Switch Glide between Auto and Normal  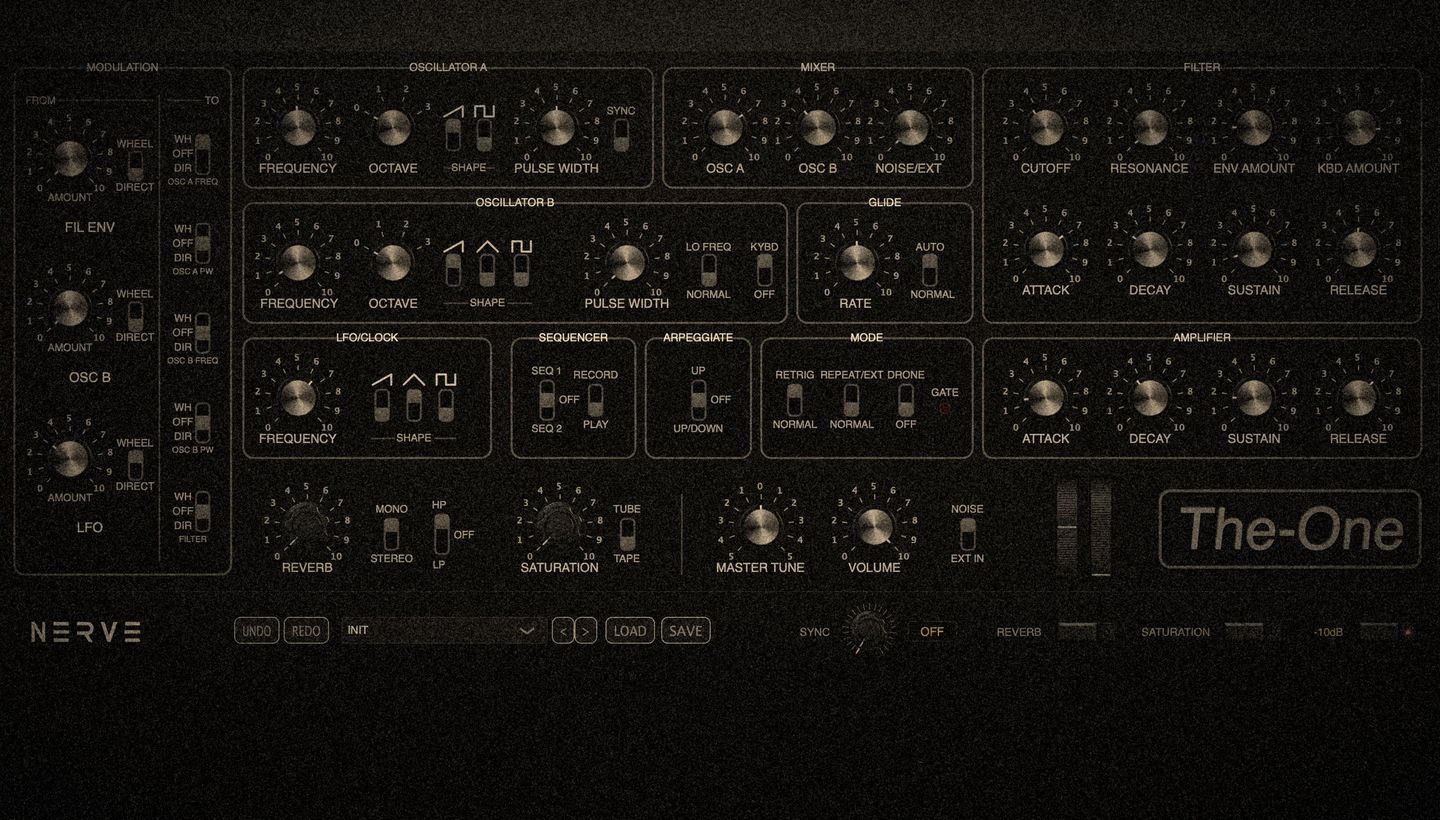pos(930,271)
